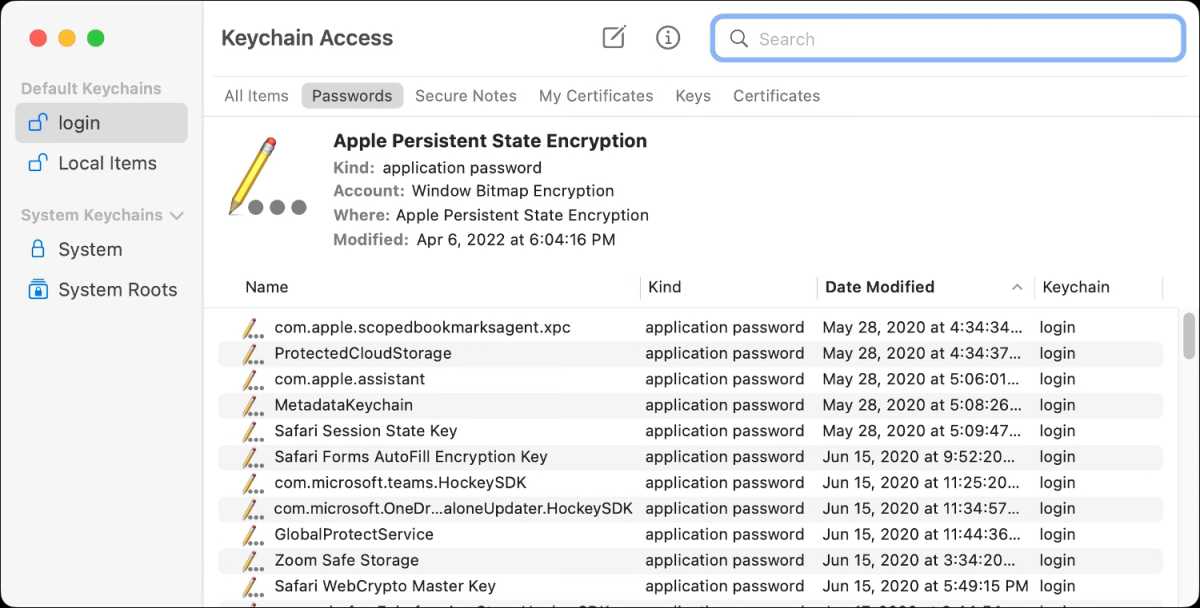Sort the list by the Kind column

click(x=665, y=287)
